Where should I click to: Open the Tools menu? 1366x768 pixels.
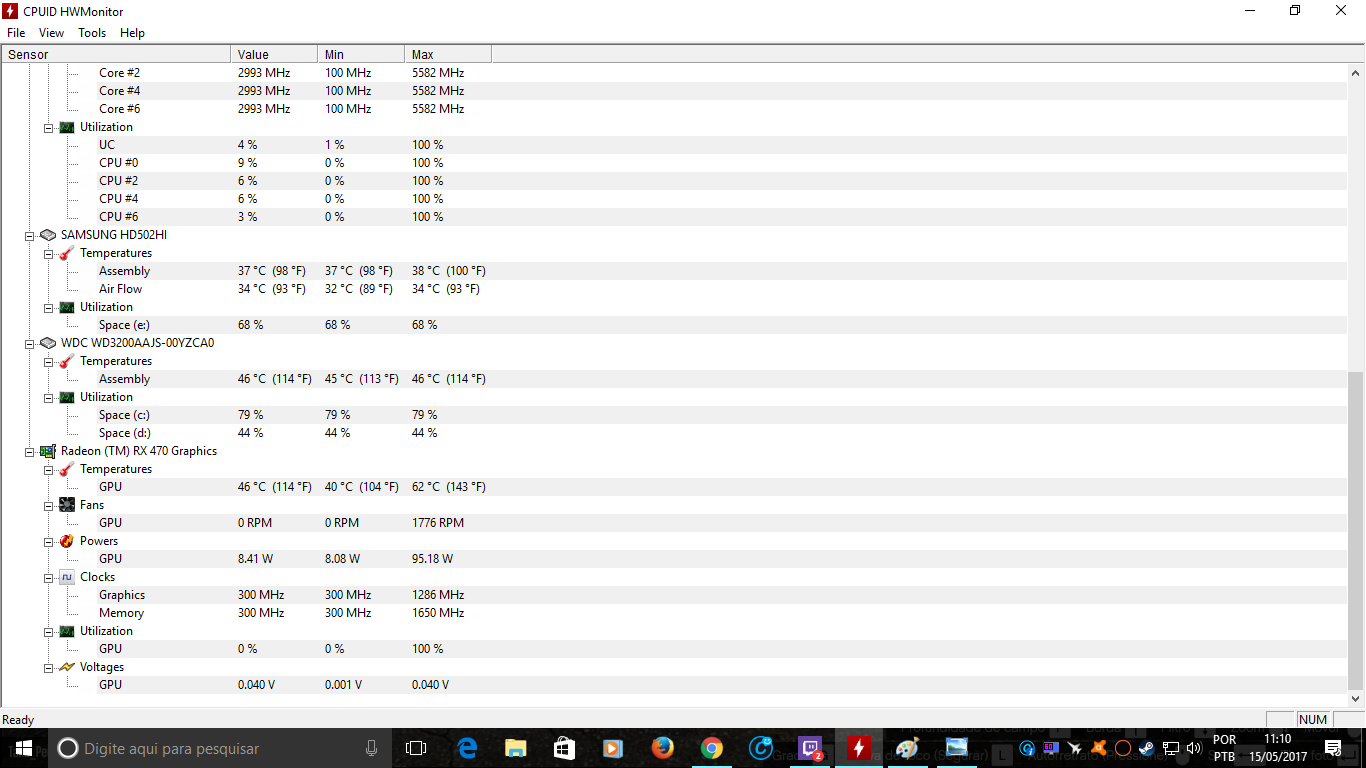[x=92, y=33]
